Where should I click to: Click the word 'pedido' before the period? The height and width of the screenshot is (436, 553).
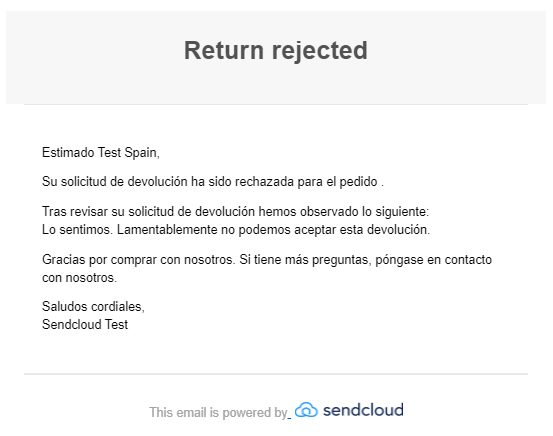(358, 182)
